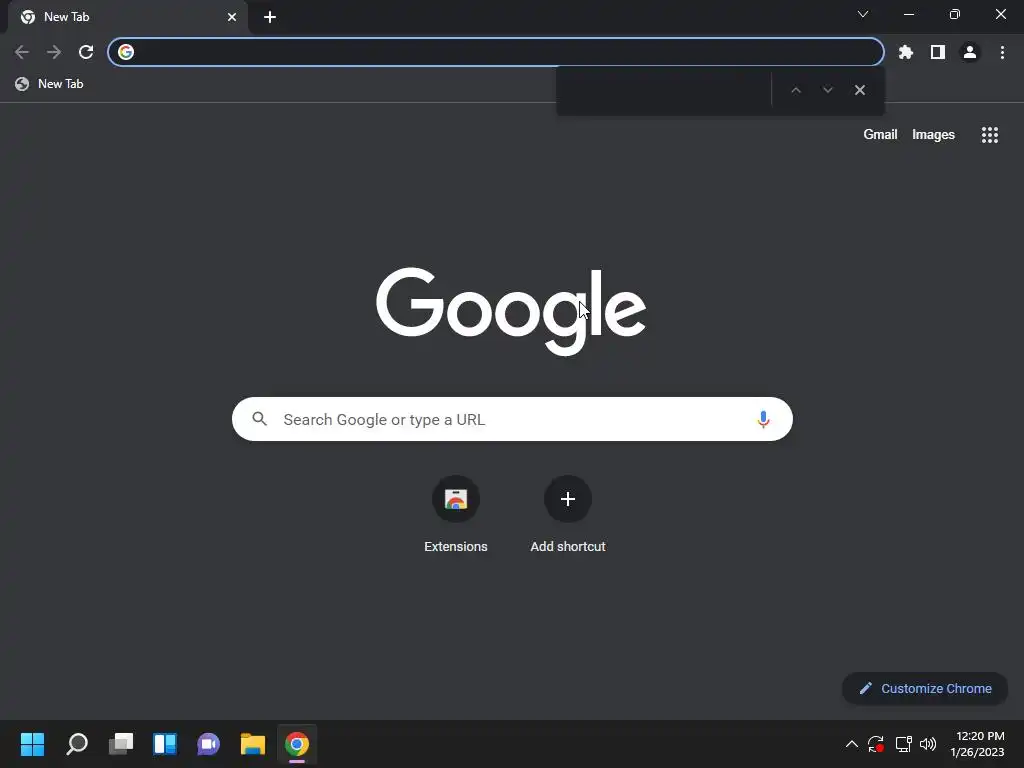
Task: Click the network tray icon
Action: (x=903, y=744)
